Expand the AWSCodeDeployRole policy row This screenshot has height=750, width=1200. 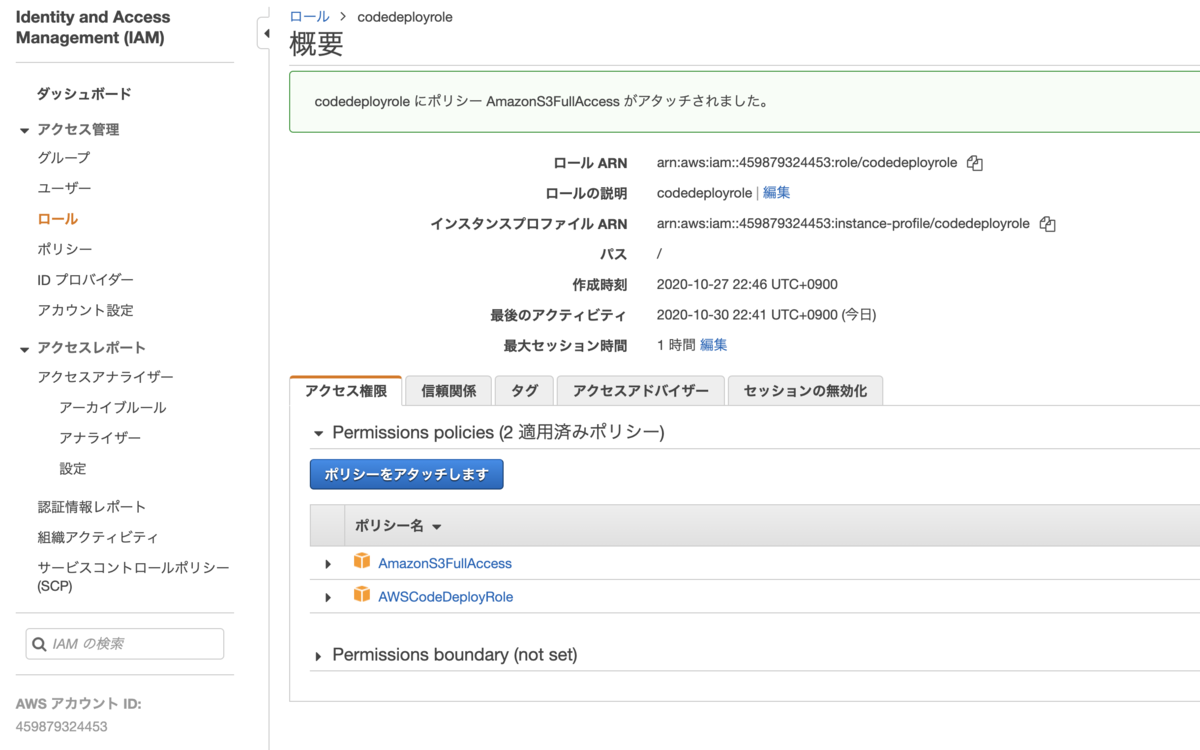coord(327,597)
